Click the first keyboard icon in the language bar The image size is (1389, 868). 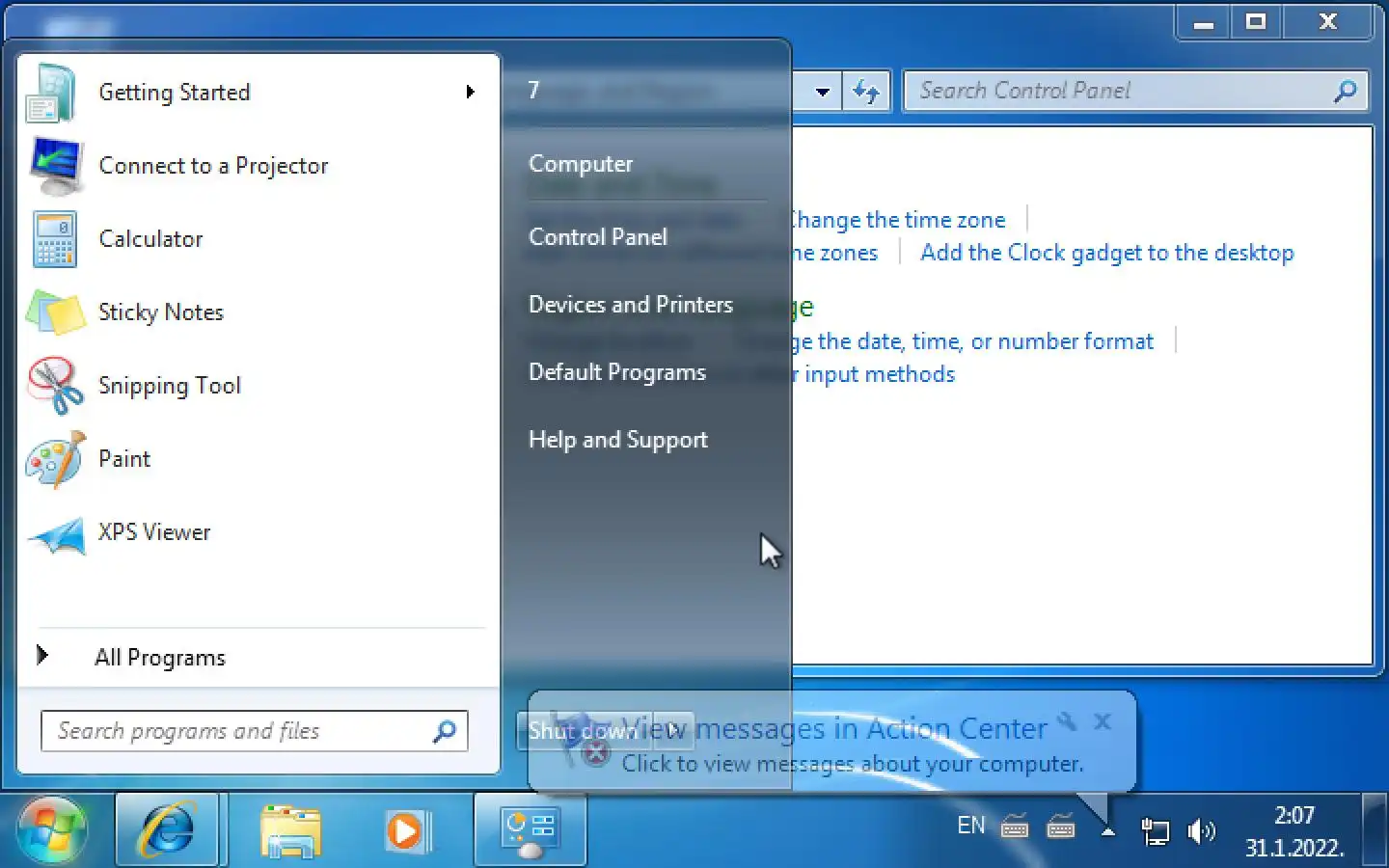tap(1015, 827)
